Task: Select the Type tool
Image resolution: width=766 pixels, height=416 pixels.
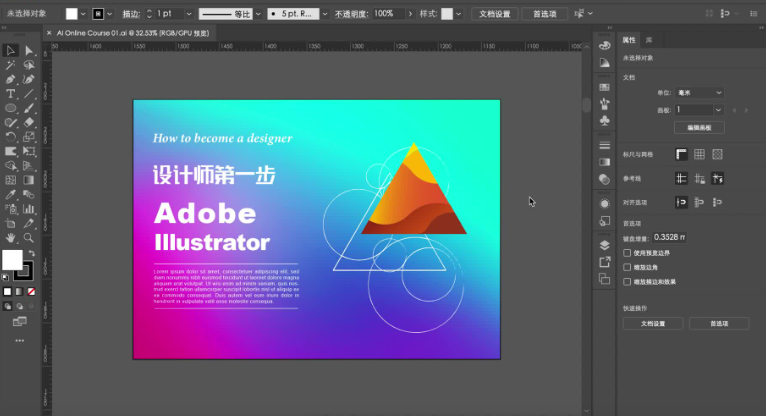Action: pyautogui.click(x=10, y=94)
